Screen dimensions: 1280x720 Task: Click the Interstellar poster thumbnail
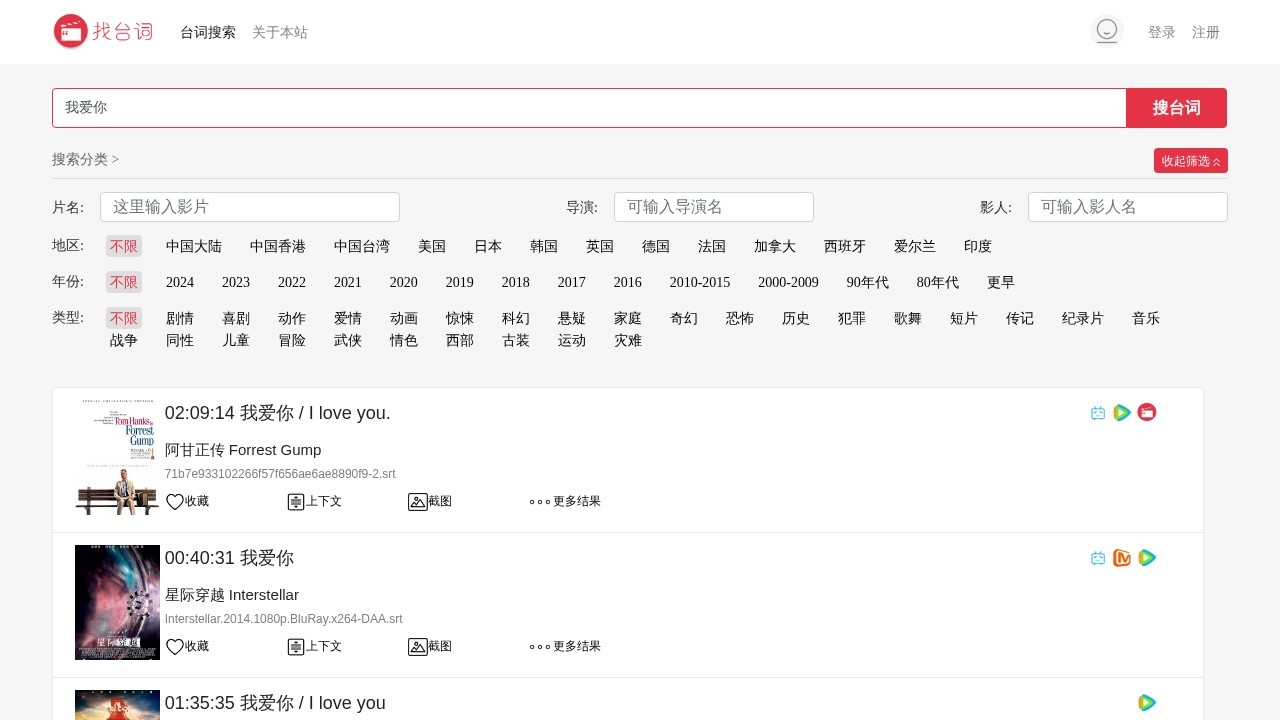[117, 602]
